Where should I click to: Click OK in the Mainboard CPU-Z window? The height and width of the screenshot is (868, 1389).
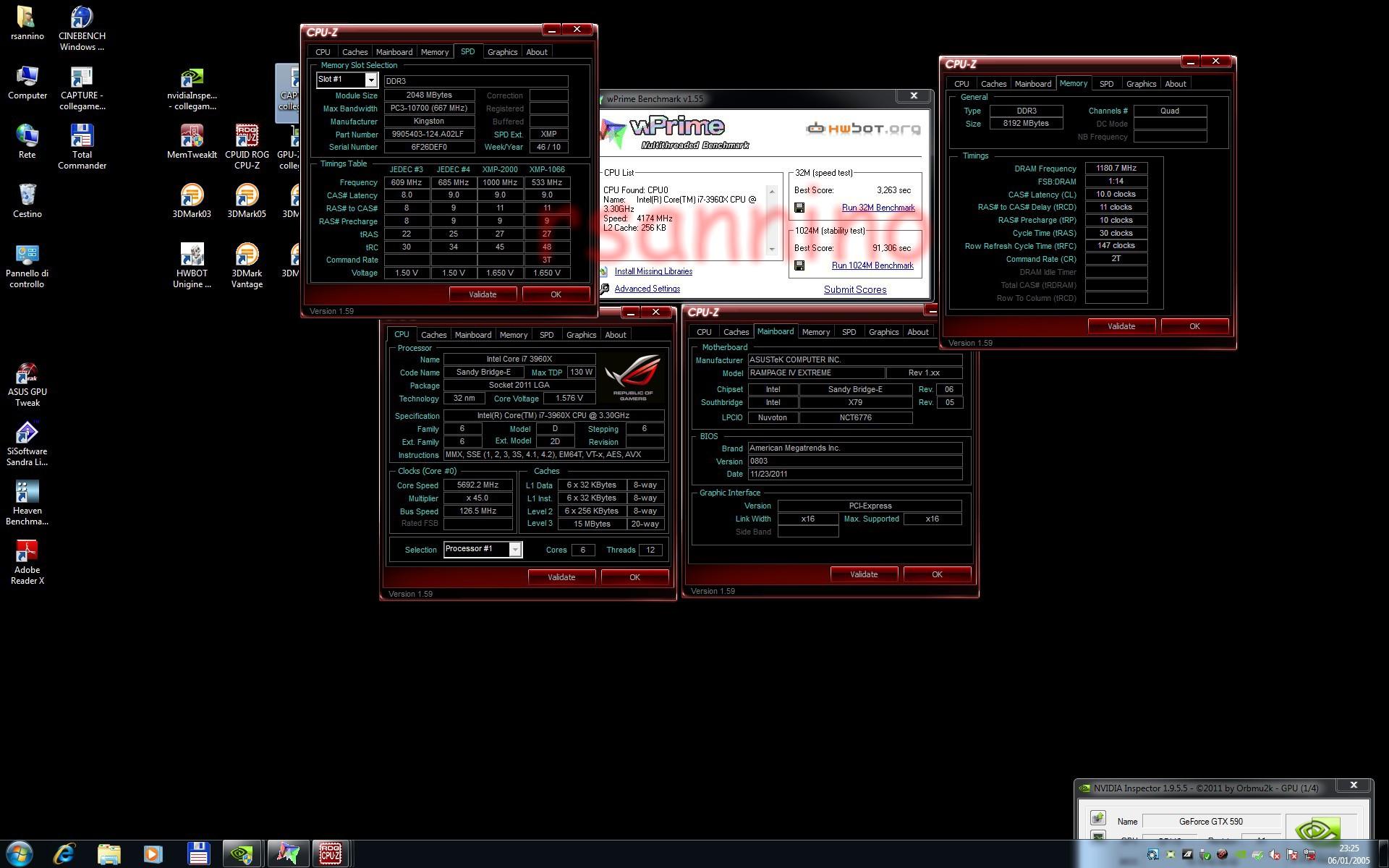937,574
